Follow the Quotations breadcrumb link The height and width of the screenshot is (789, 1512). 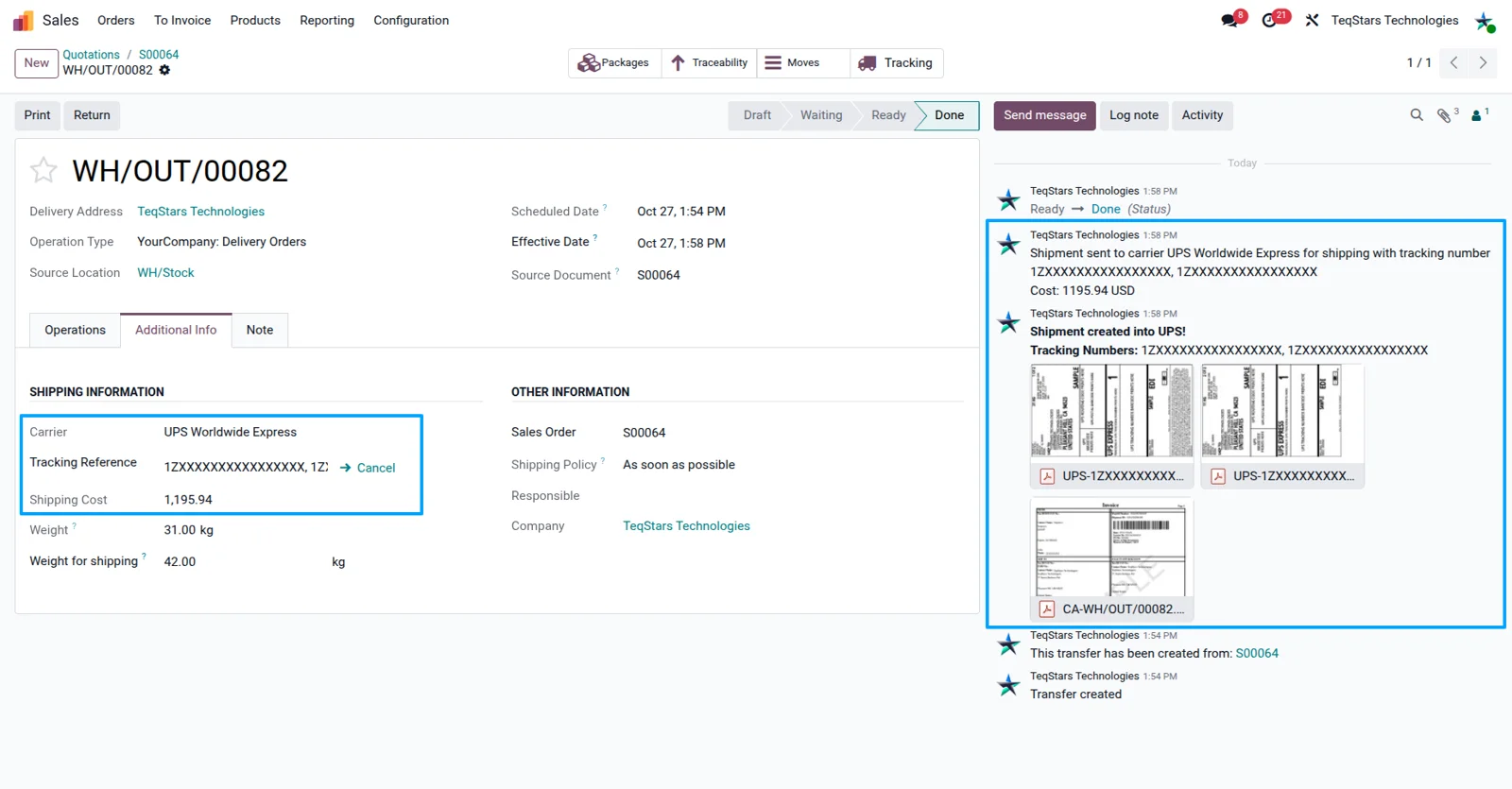click(91, 55)
